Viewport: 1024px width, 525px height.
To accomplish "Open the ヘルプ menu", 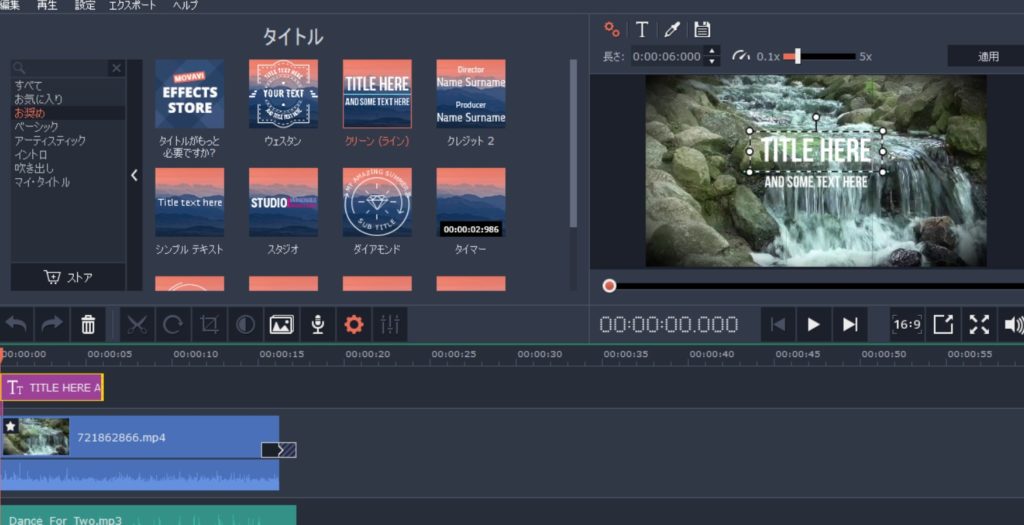I will (185, 6).
